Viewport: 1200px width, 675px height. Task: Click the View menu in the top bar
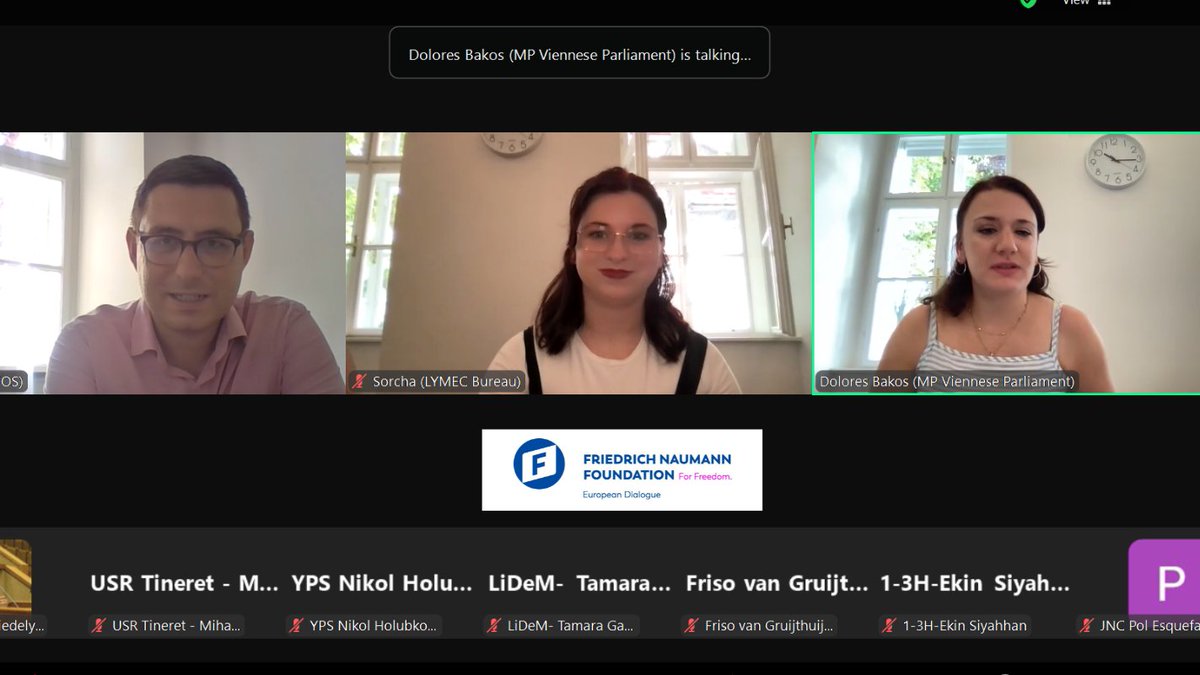[x=1075, y=2]
